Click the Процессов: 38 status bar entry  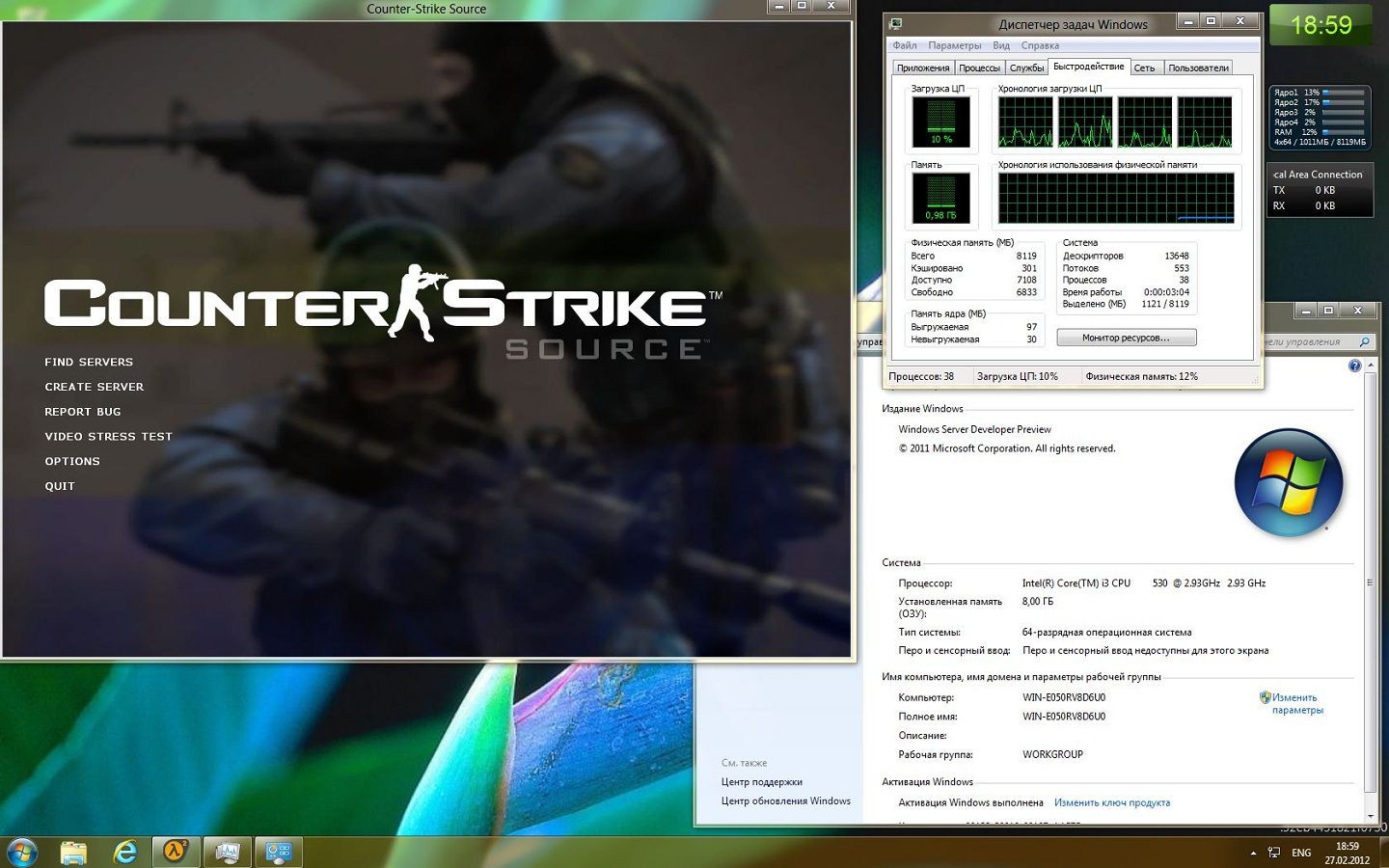921,377
